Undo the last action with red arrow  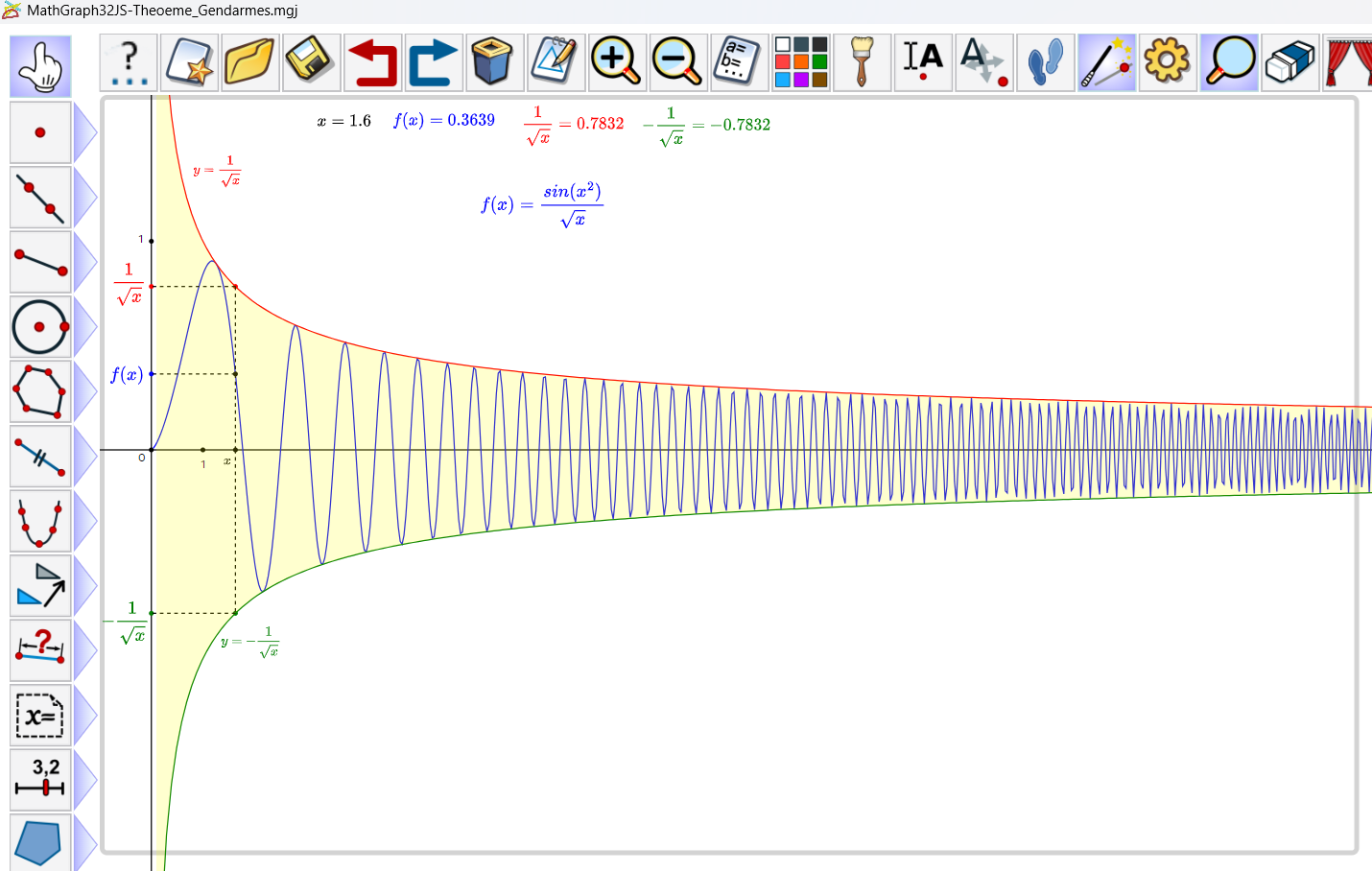tap(372, 63)
